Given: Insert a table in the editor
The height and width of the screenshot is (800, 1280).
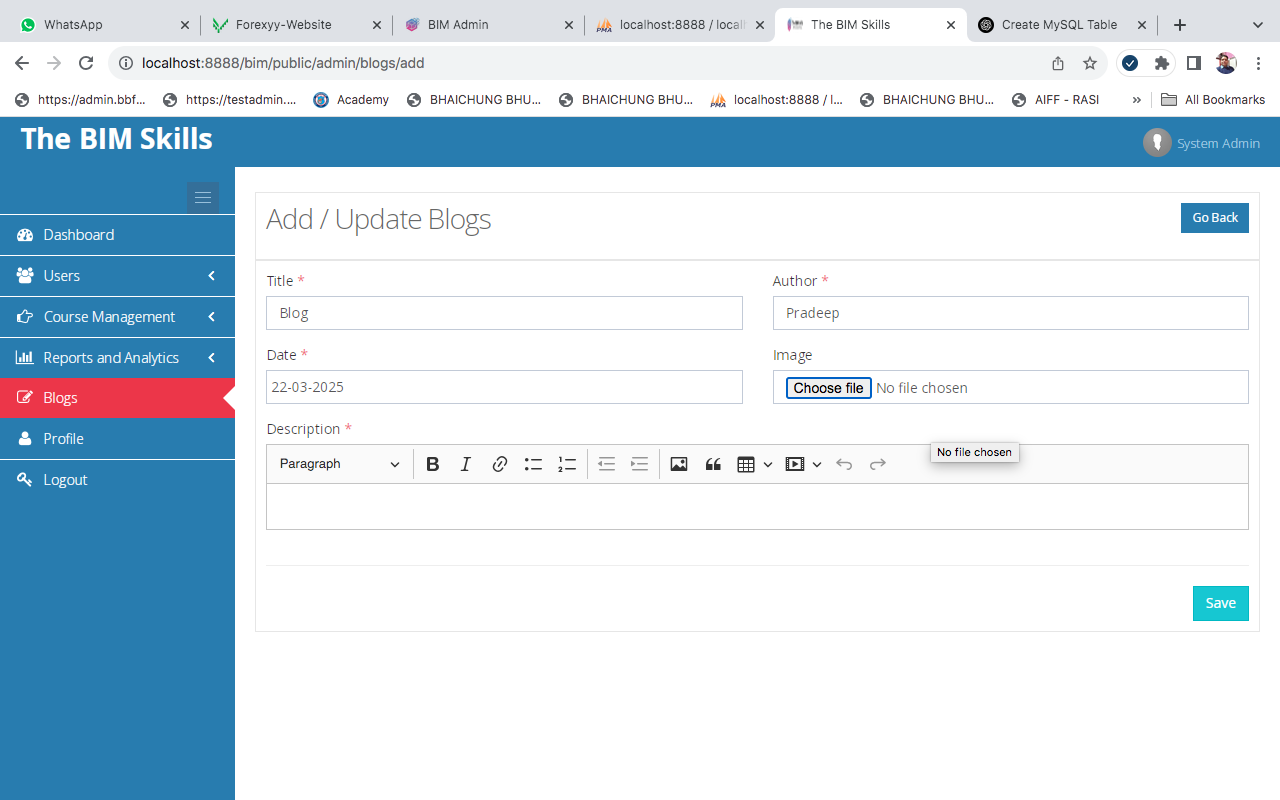Looking at the screenshot, I should (746, 464).
